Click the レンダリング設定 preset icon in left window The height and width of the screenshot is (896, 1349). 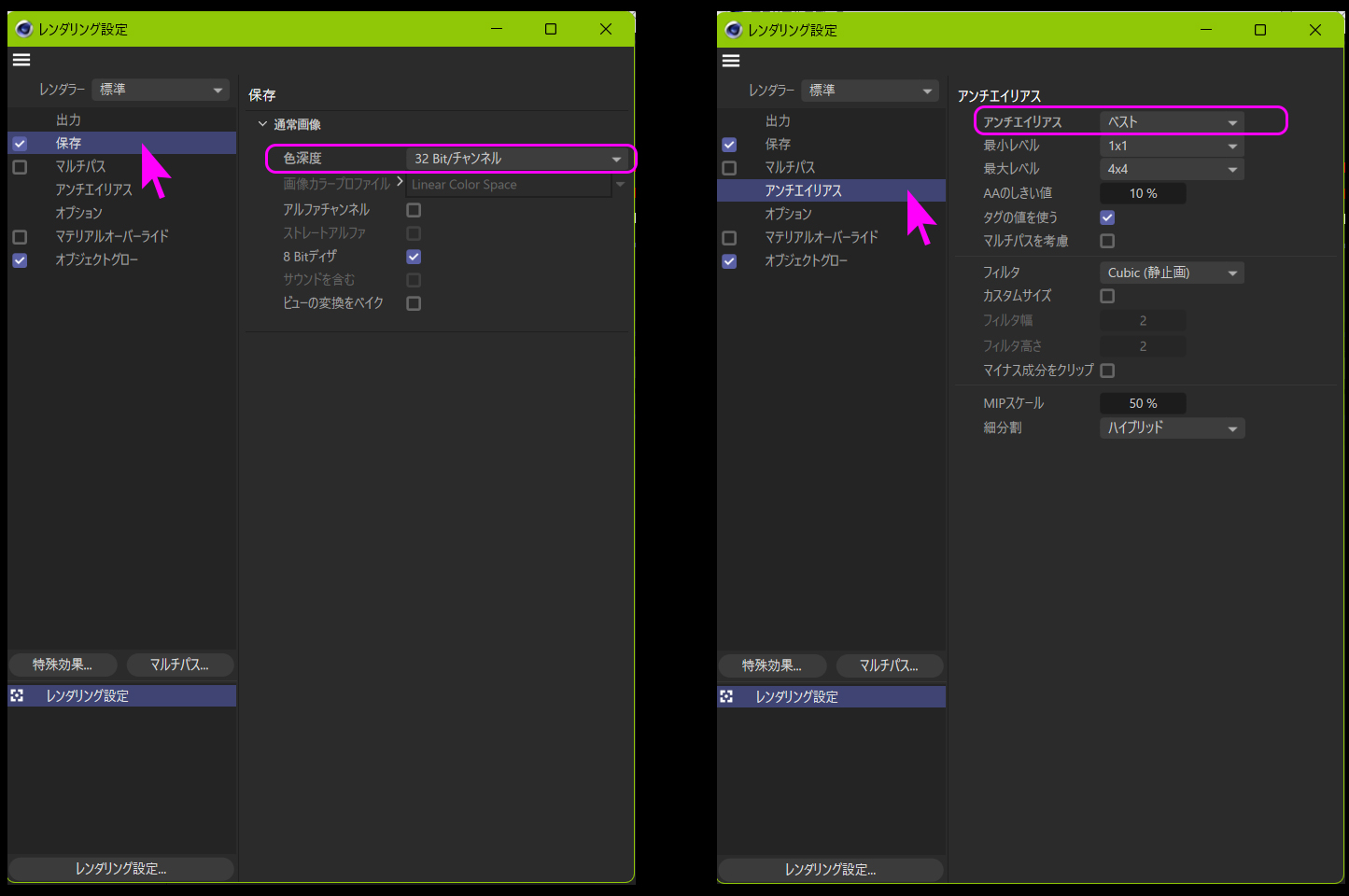point(17,695)
